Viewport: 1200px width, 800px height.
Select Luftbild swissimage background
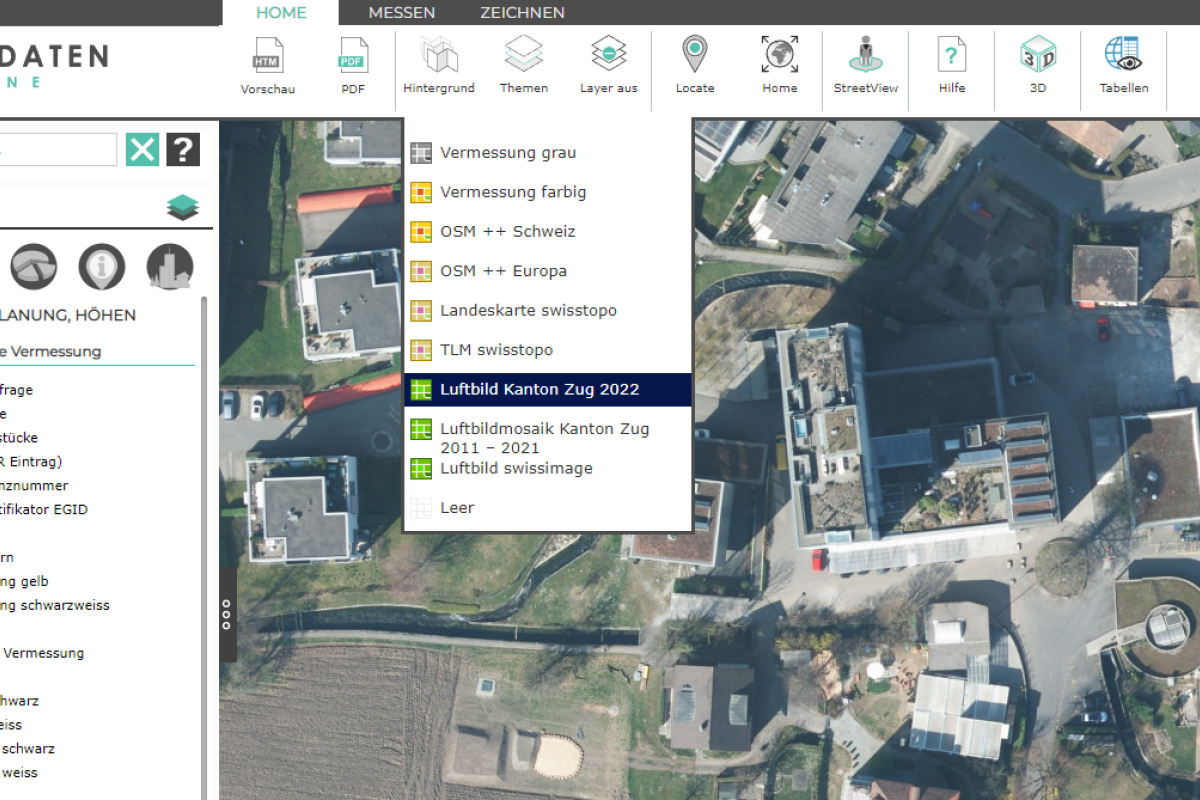[516, 469]
